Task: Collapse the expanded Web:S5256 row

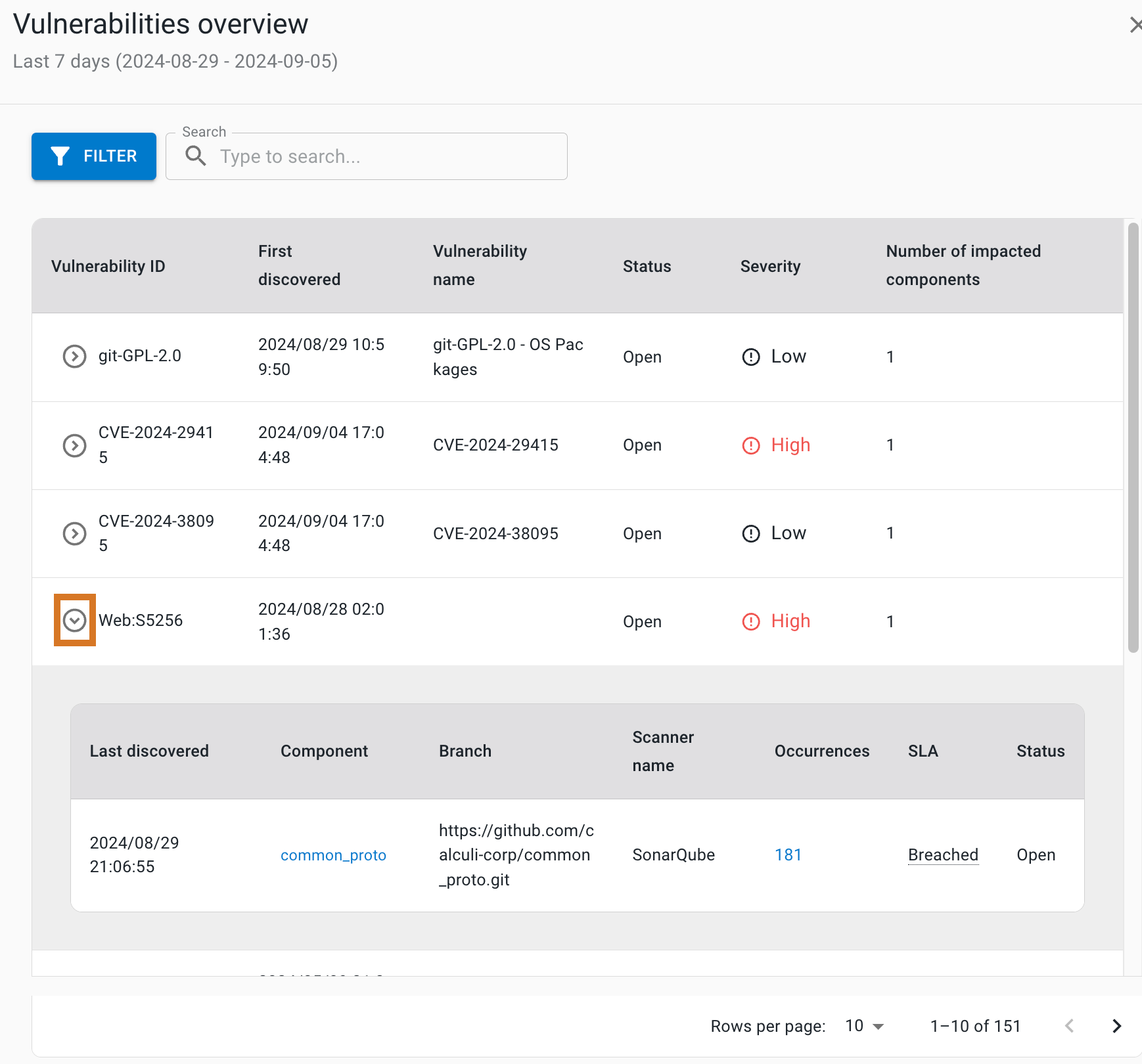Action: pyautogui.click(x=74, y=620)
